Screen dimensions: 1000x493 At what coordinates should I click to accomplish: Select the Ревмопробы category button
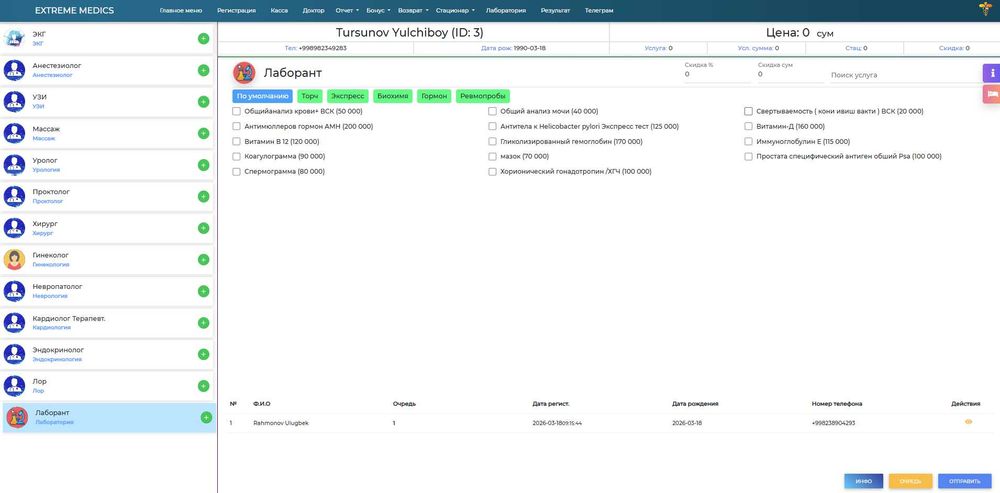coord(483,96)
